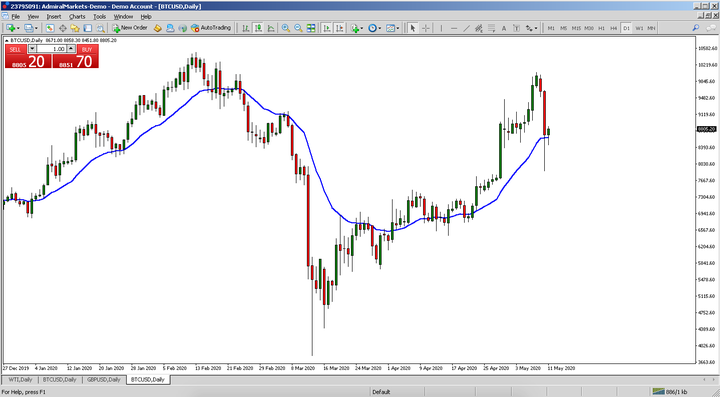Select the trendline drawing tool

coord(467,28)
